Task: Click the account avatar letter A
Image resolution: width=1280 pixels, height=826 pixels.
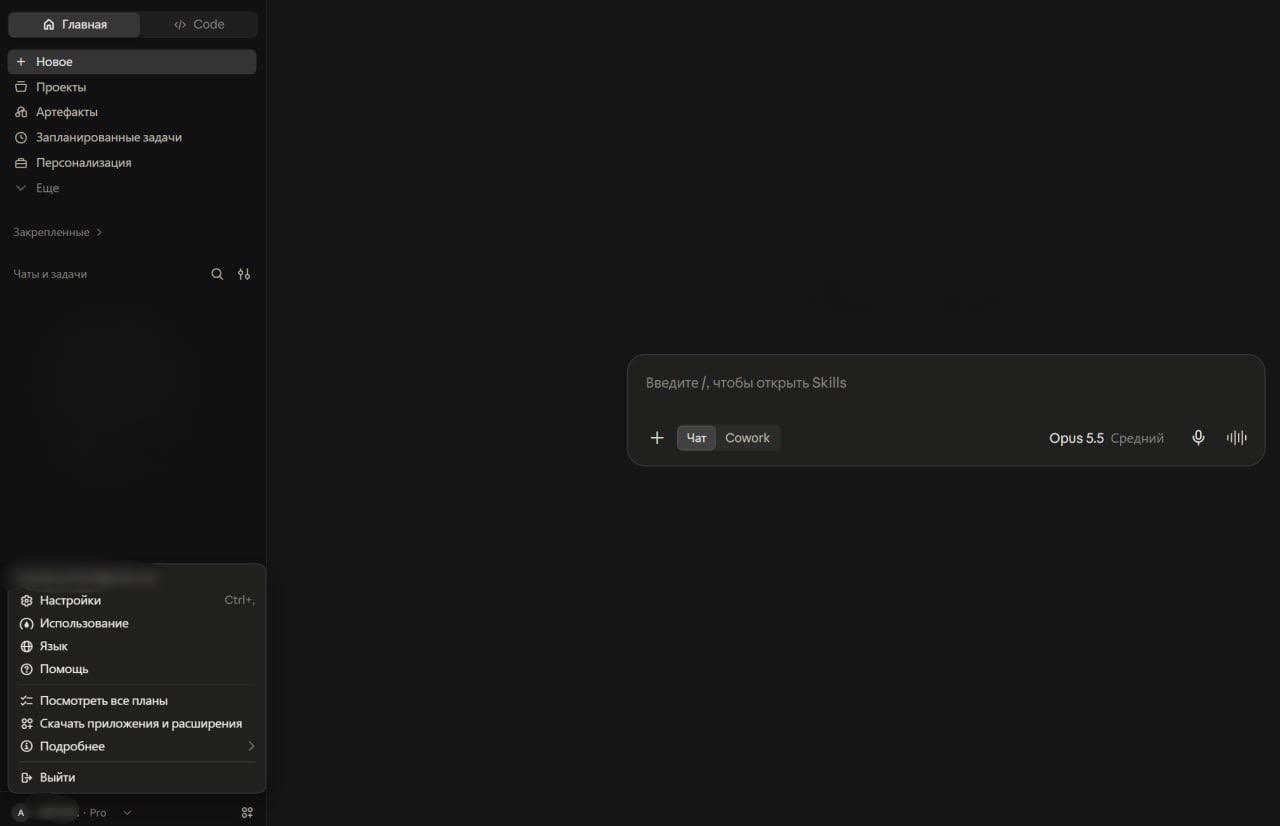Action: click(21, 813)
